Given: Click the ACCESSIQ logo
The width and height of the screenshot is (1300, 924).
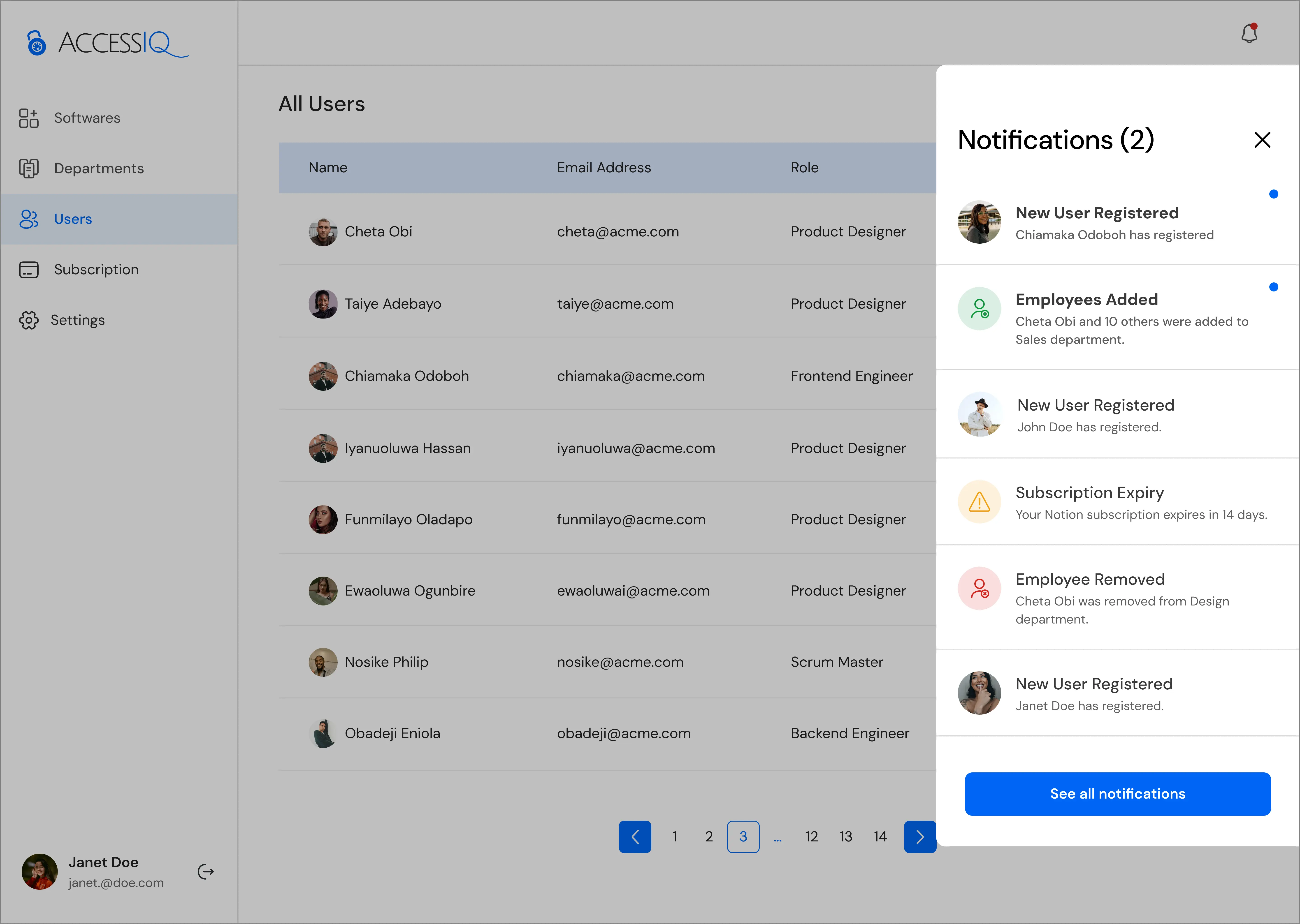Looking at the screenshot, I should (x=108, y=43).
